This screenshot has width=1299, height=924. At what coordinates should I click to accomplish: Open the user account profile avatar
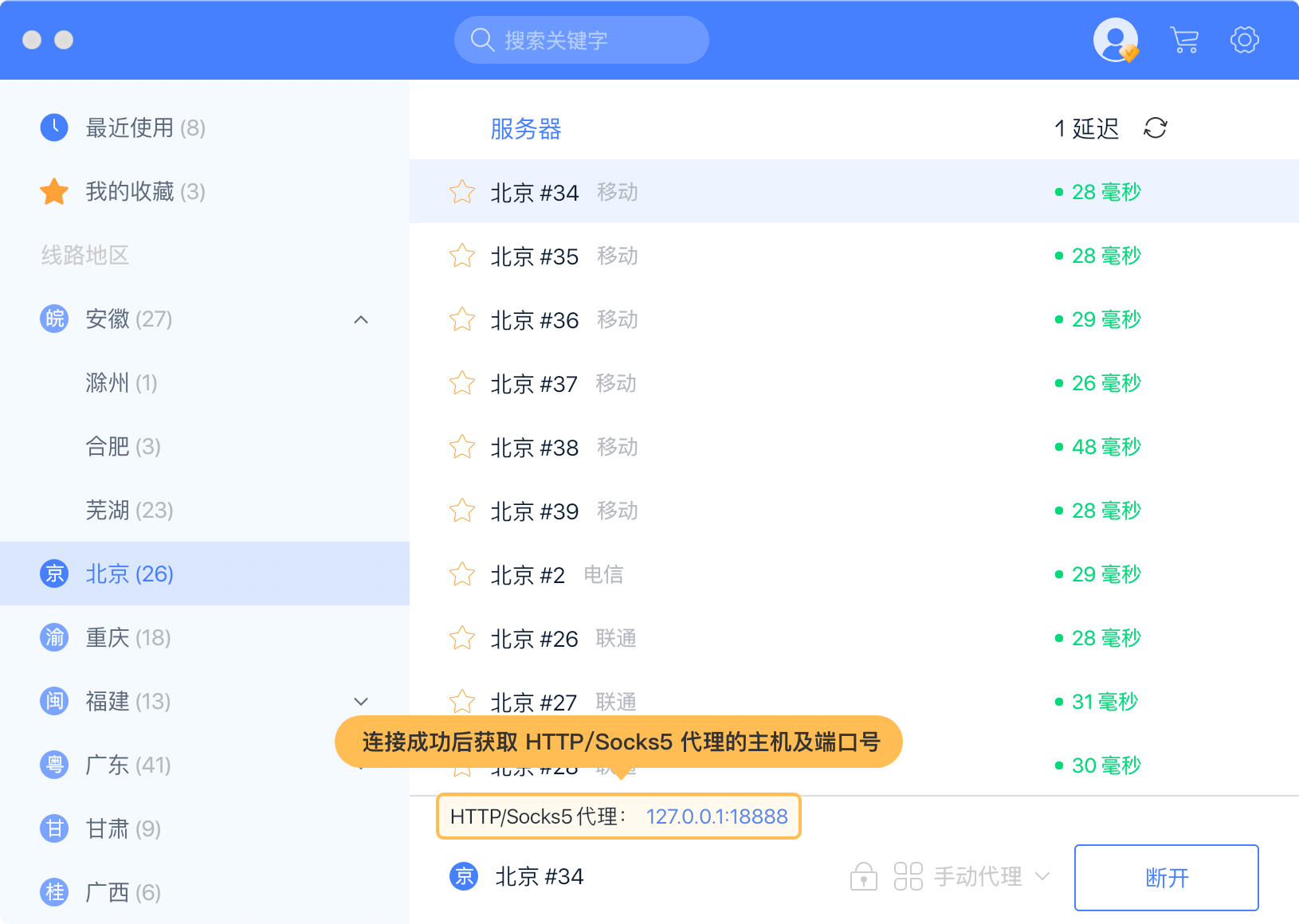(1115, 40)
